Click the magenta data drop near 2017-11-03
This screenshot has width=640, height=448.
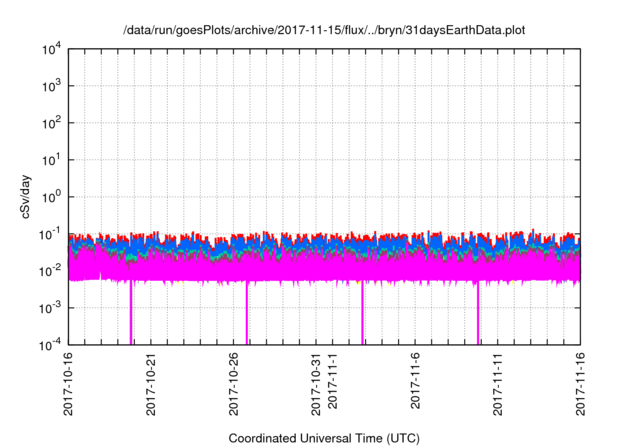[362, 313]
